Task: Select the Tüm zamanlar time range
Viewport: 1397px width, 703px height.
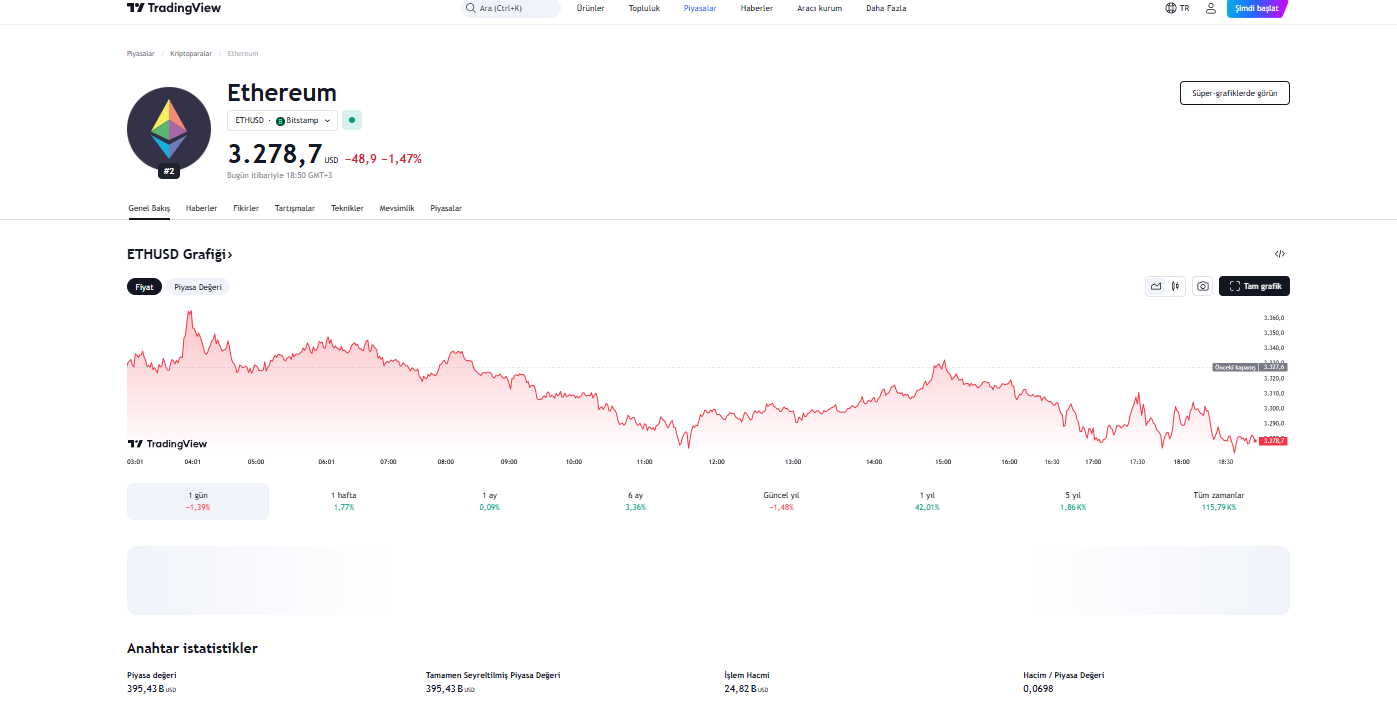Action: pos(1219,501)
